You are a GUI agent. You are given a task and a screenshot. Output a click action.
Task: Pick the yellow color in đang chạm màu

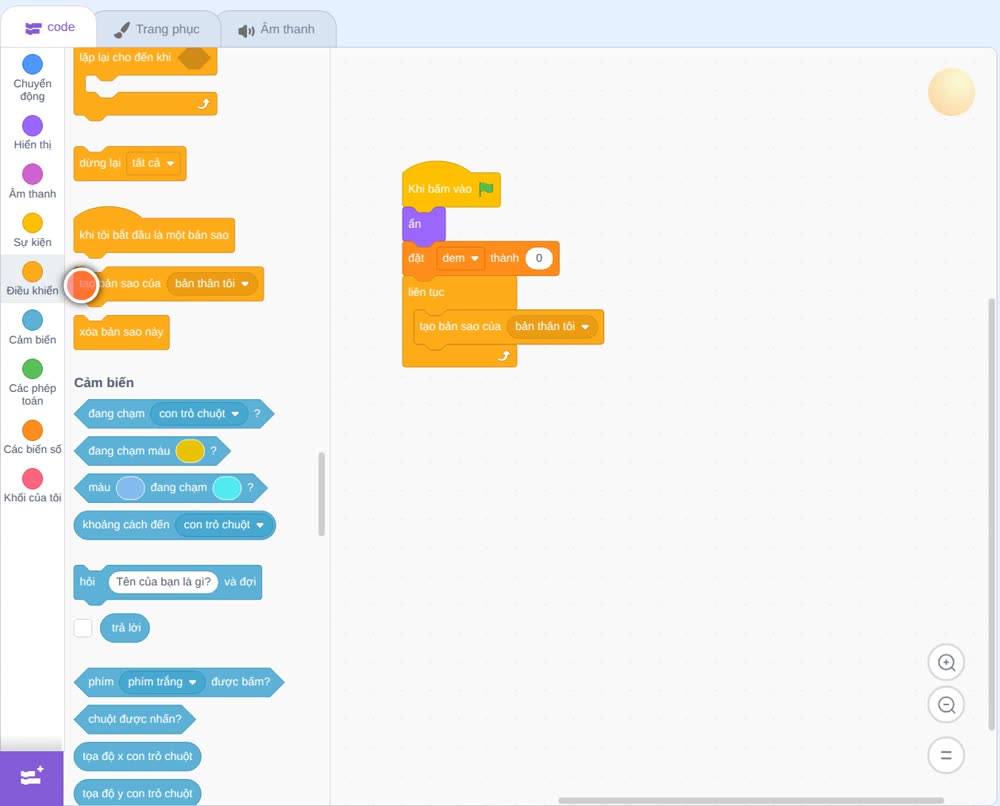pos(189,451)
